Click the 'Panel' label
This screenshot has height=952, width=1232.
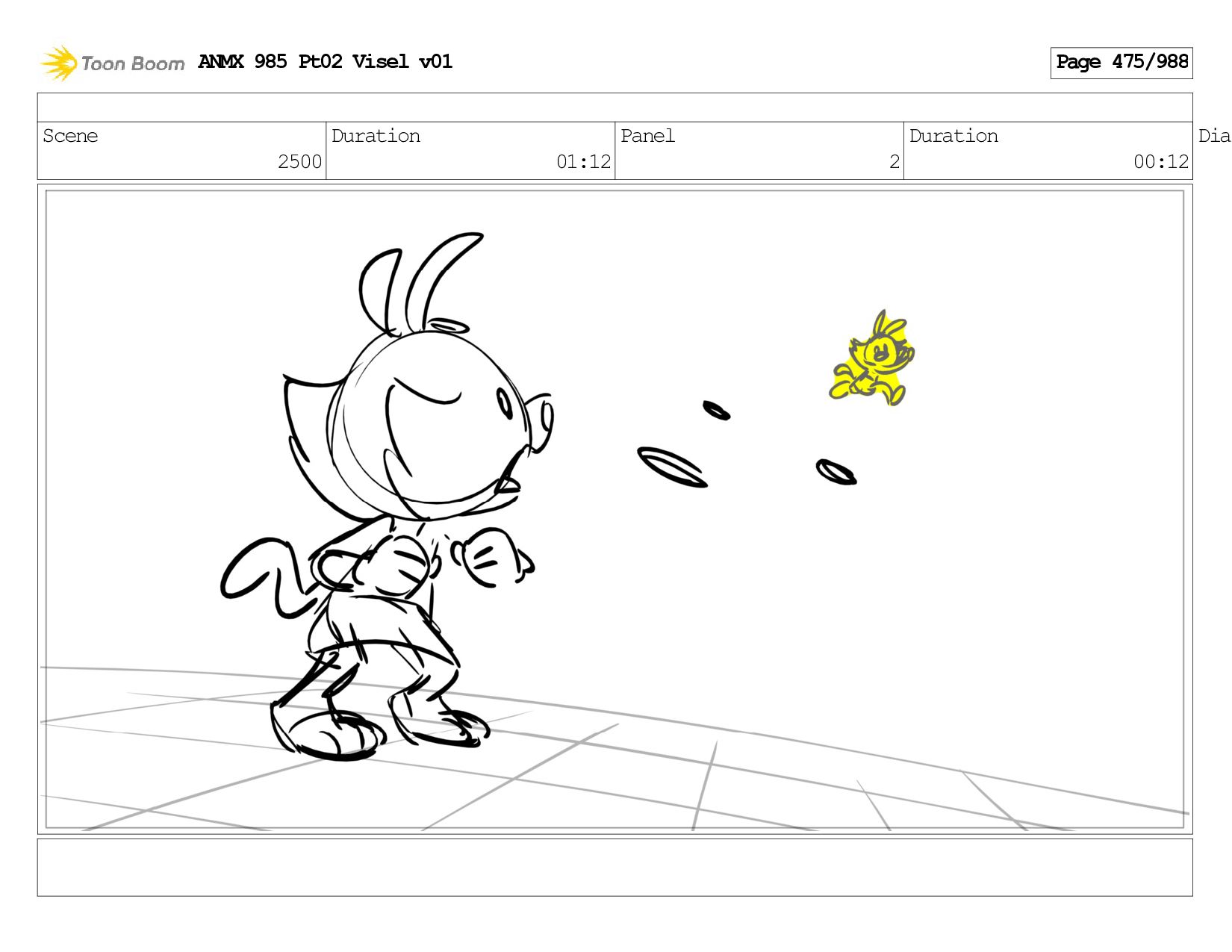pos(647,136)
